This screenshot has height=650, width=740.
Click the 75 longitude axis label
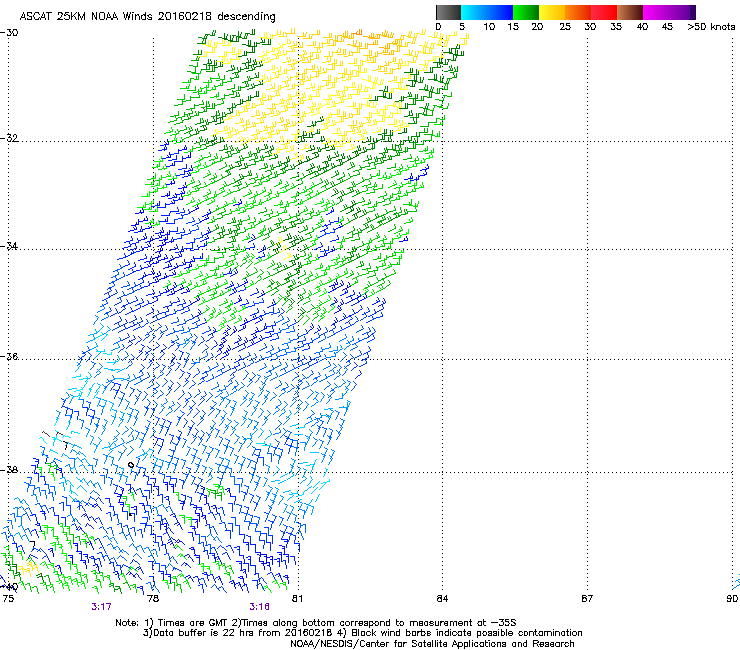(x=8, y=599)
